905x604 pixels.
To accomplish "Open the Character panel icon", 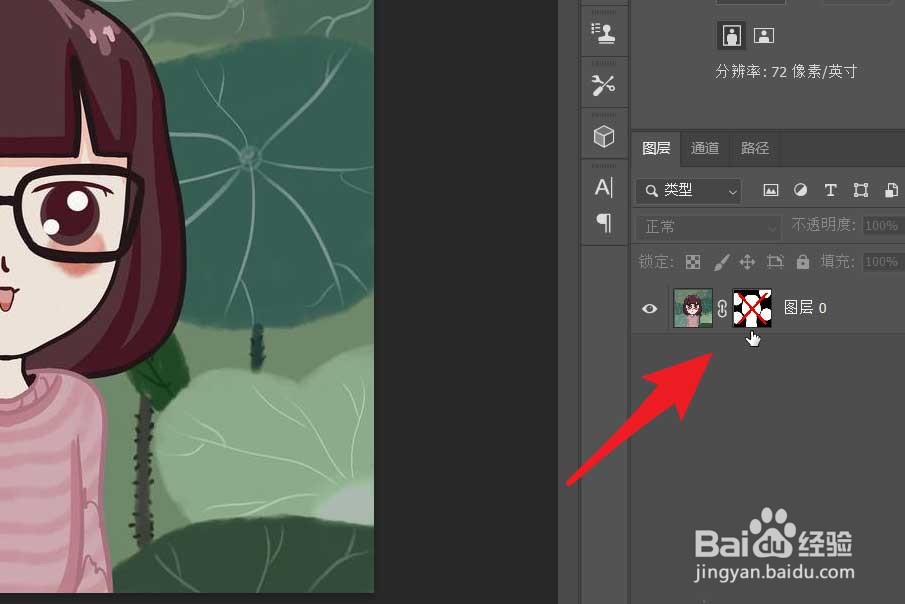I will pos(604,187).
